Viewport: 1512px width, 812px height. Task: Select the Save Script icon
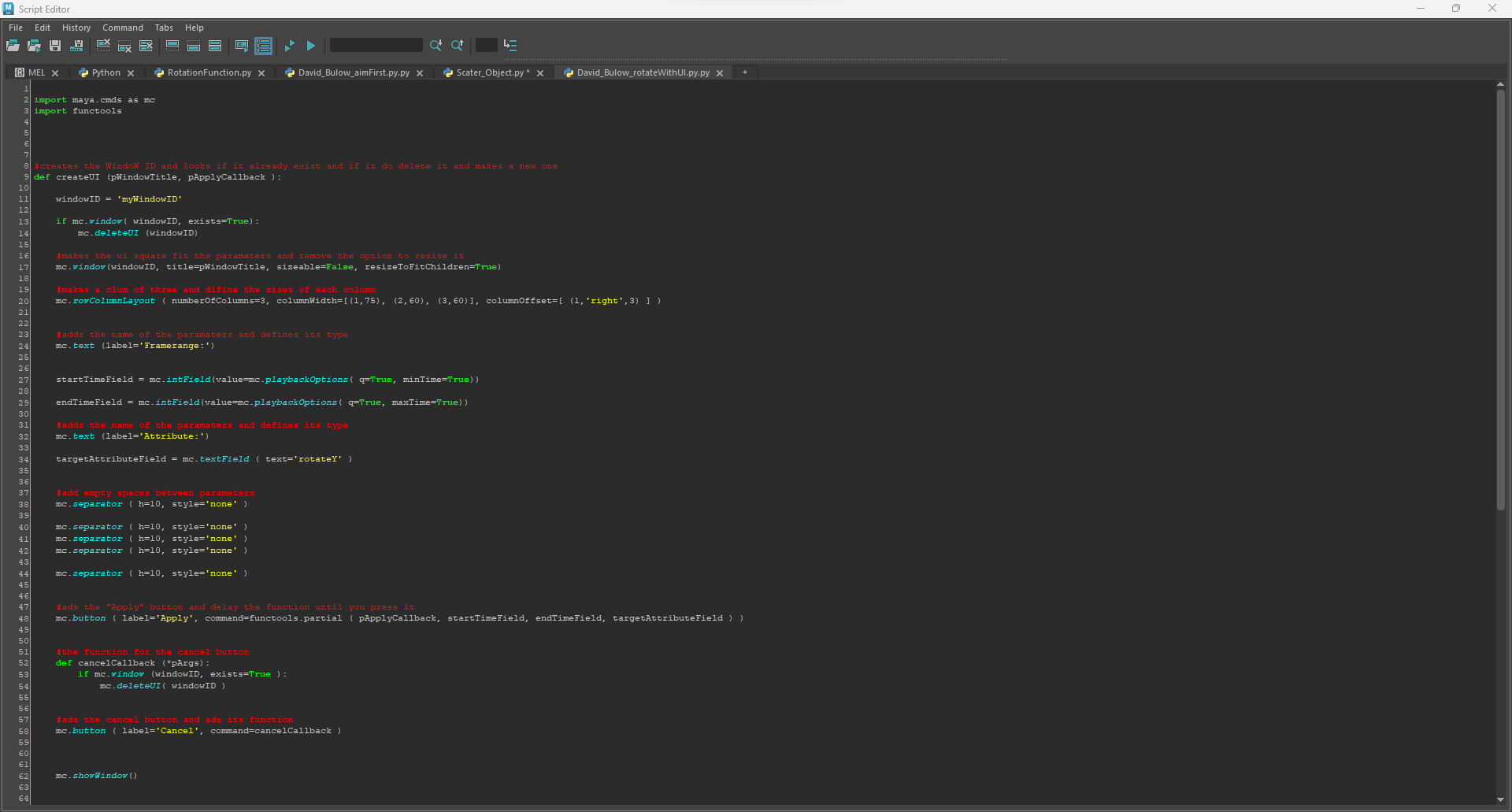[x=55, y=45]
